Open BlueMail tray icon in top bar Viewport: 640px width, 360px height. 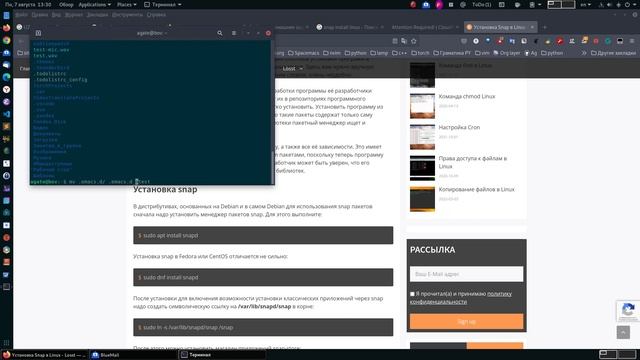(426, 4)
